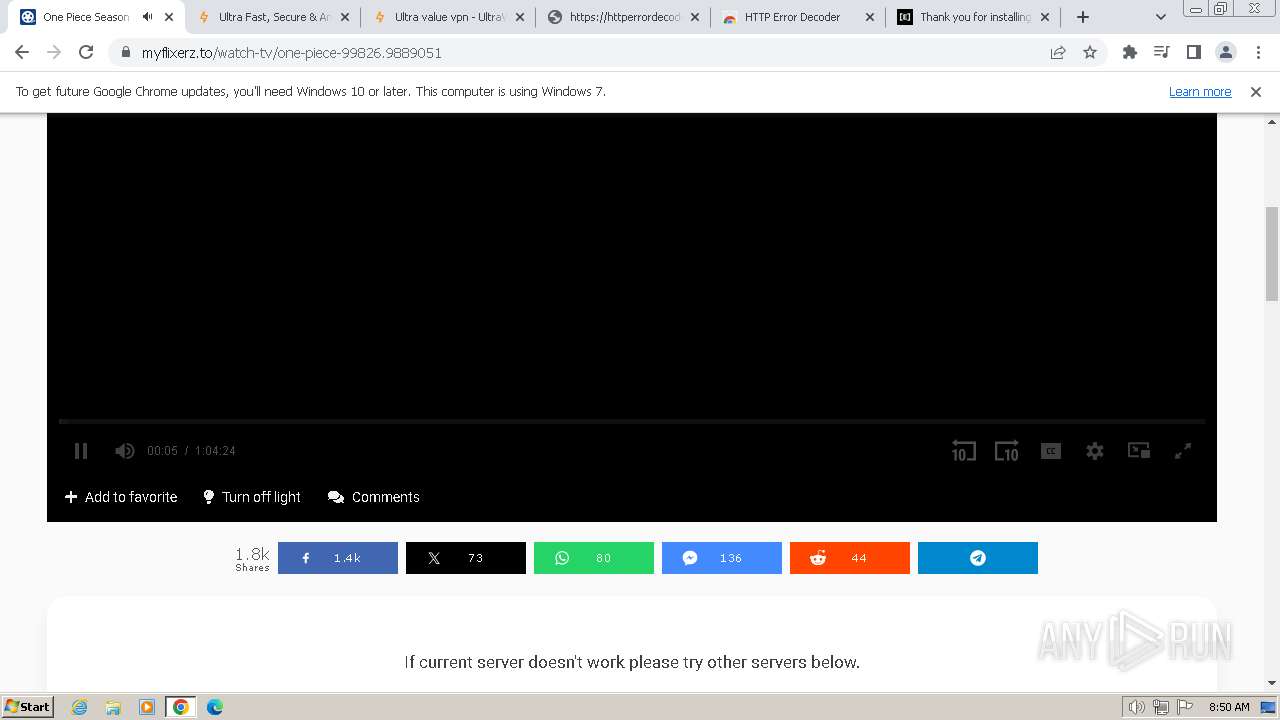Switch to Ultra Fast, Secure tab
This screenshot has height=720, width=1280.
tap(274, 17)
